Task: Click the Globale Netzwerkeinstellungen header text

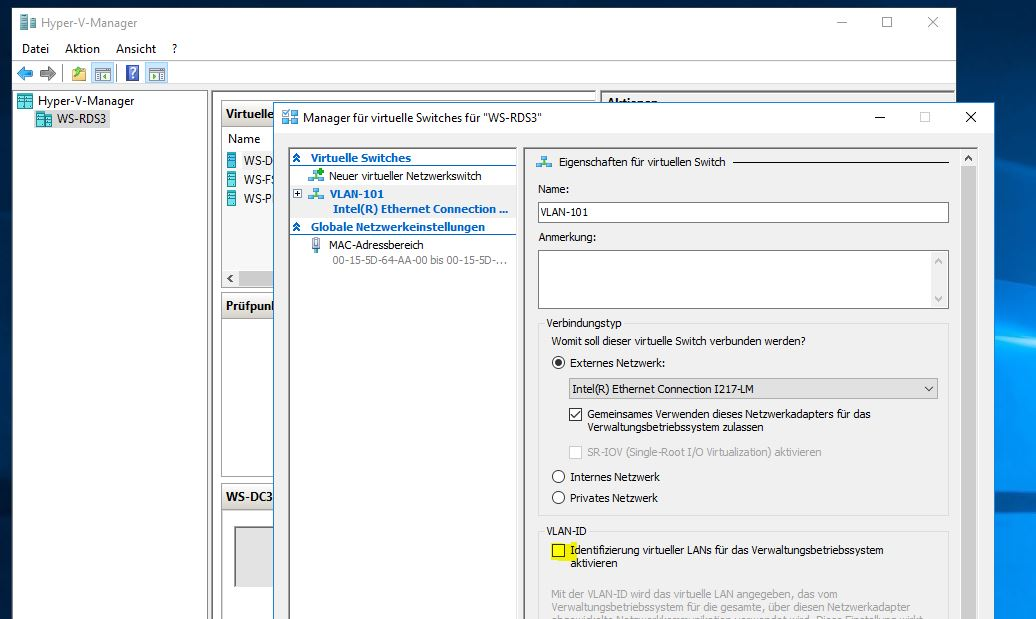Action: tap(398, 227)
